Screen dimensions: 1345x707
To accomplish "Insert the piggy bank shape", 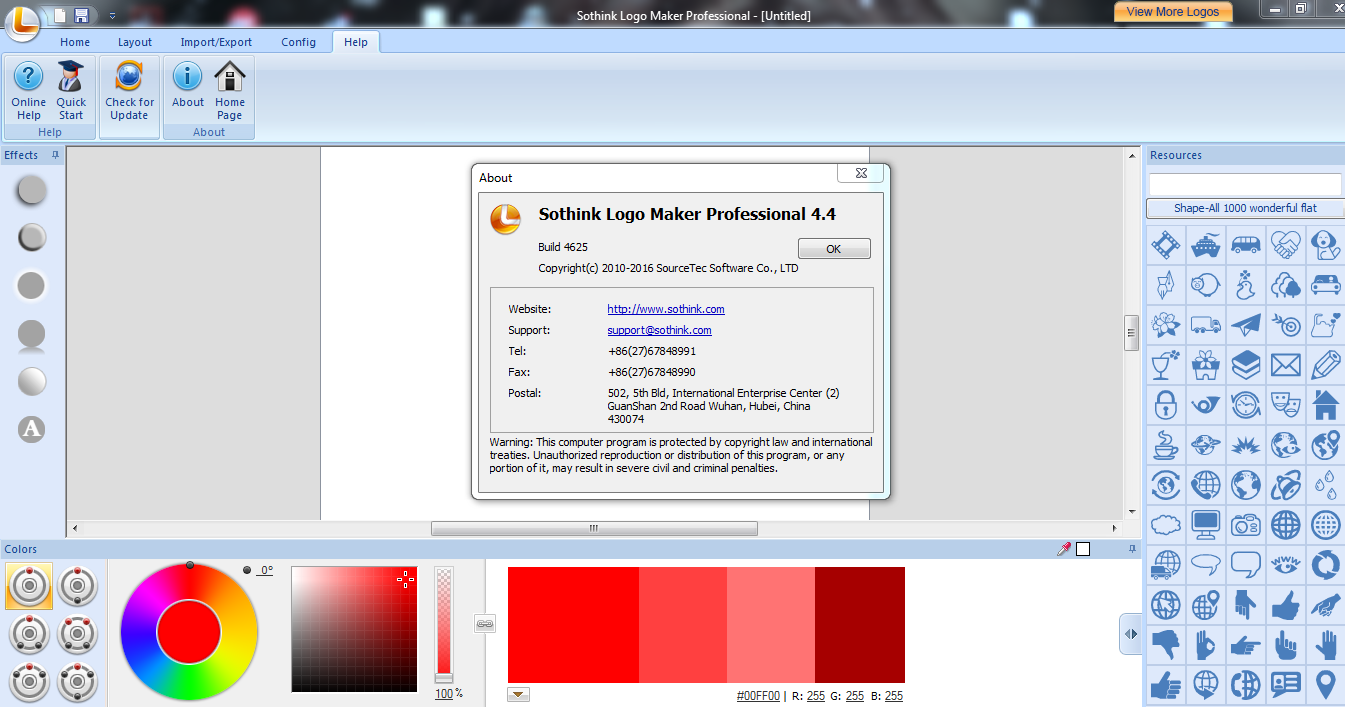I will [1206, 285].
